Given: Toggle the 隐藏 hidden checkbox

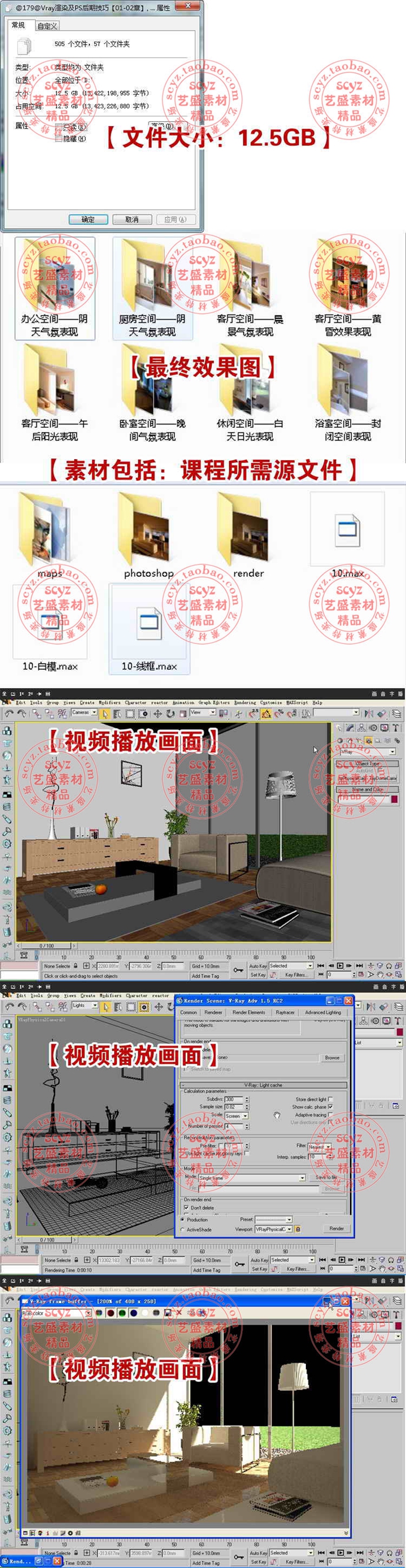Looking at the screenshot, I should tap(58, 138).
